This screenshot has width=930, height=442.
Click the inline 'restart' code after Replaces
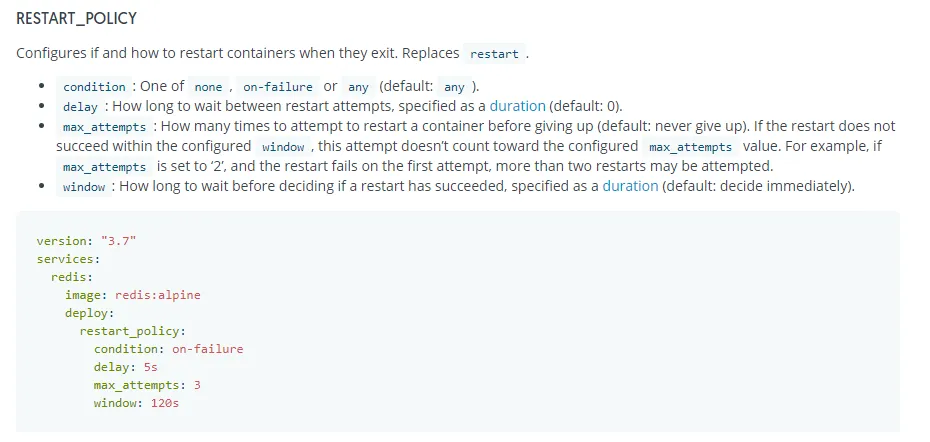click(494, 54)
